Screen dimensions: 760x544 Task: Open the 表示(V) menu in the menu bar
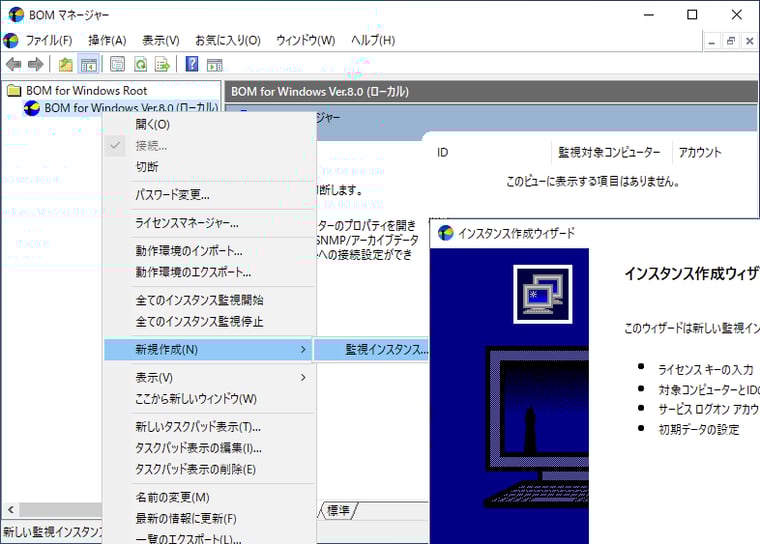[x=160, y=40]
